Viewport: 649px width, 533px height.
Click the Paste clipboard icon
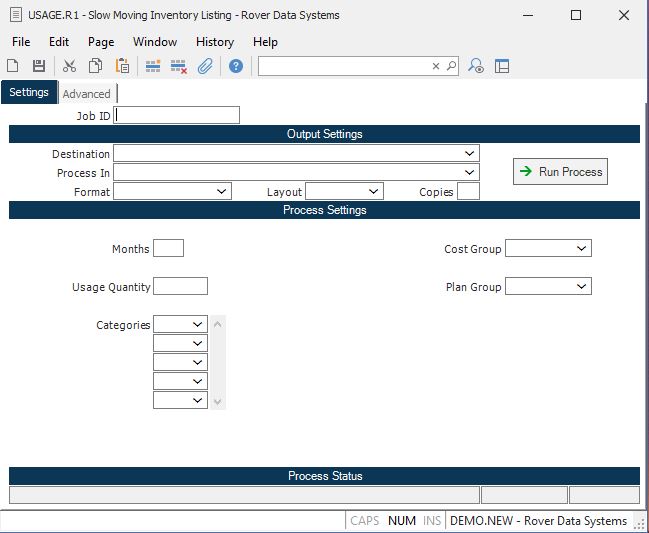[122, 66]
